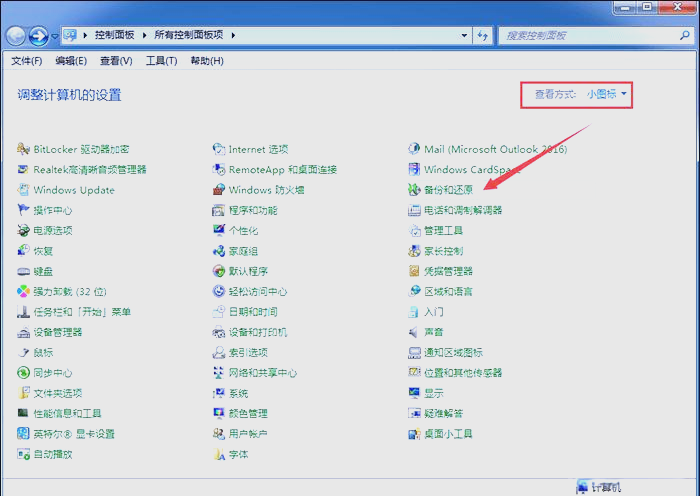
Task: Open the address bar history dropdown
Action: (x=464, y=36)
